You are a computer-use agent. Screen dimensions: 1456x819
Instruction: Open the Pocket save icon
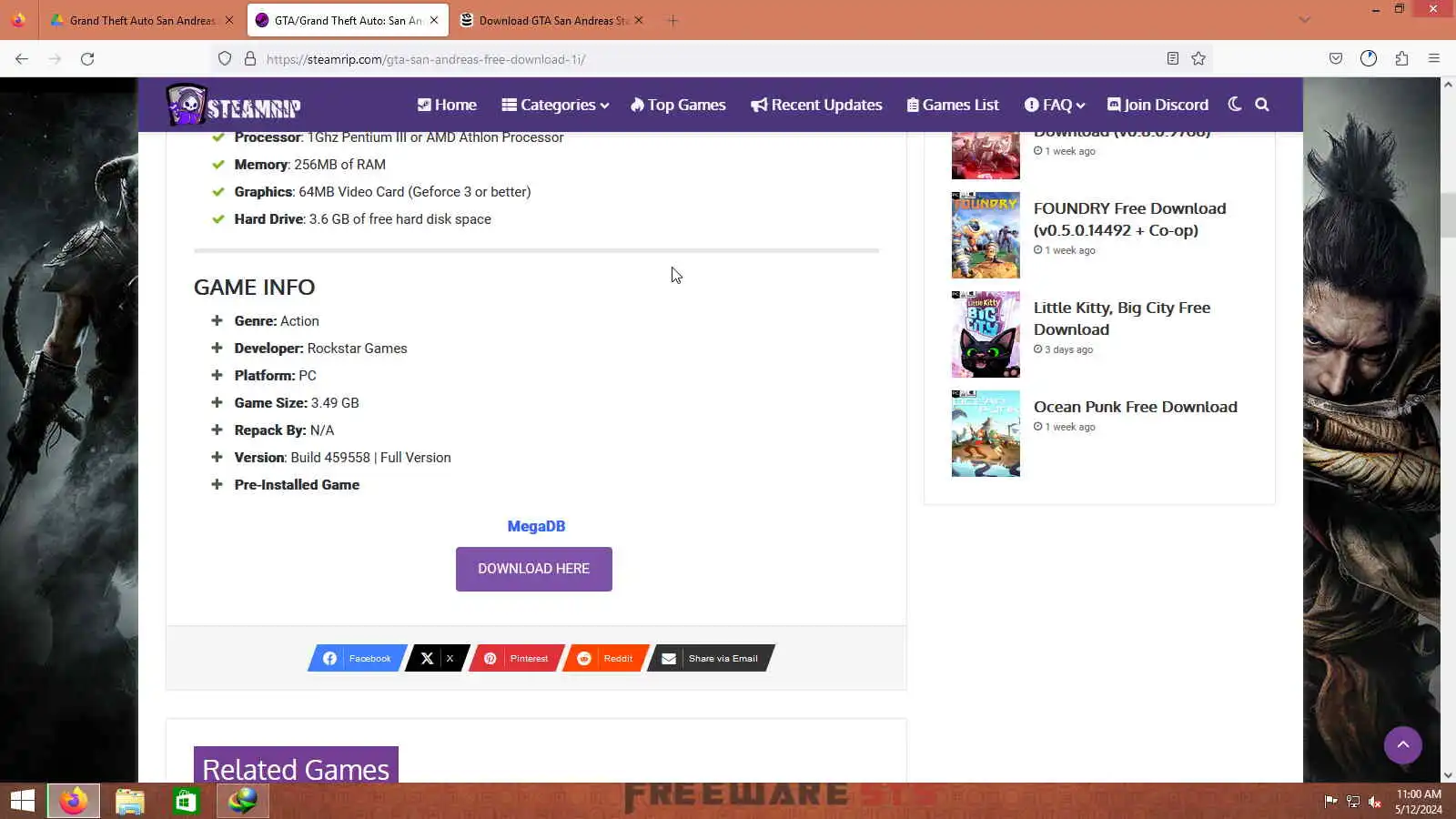1336,59
